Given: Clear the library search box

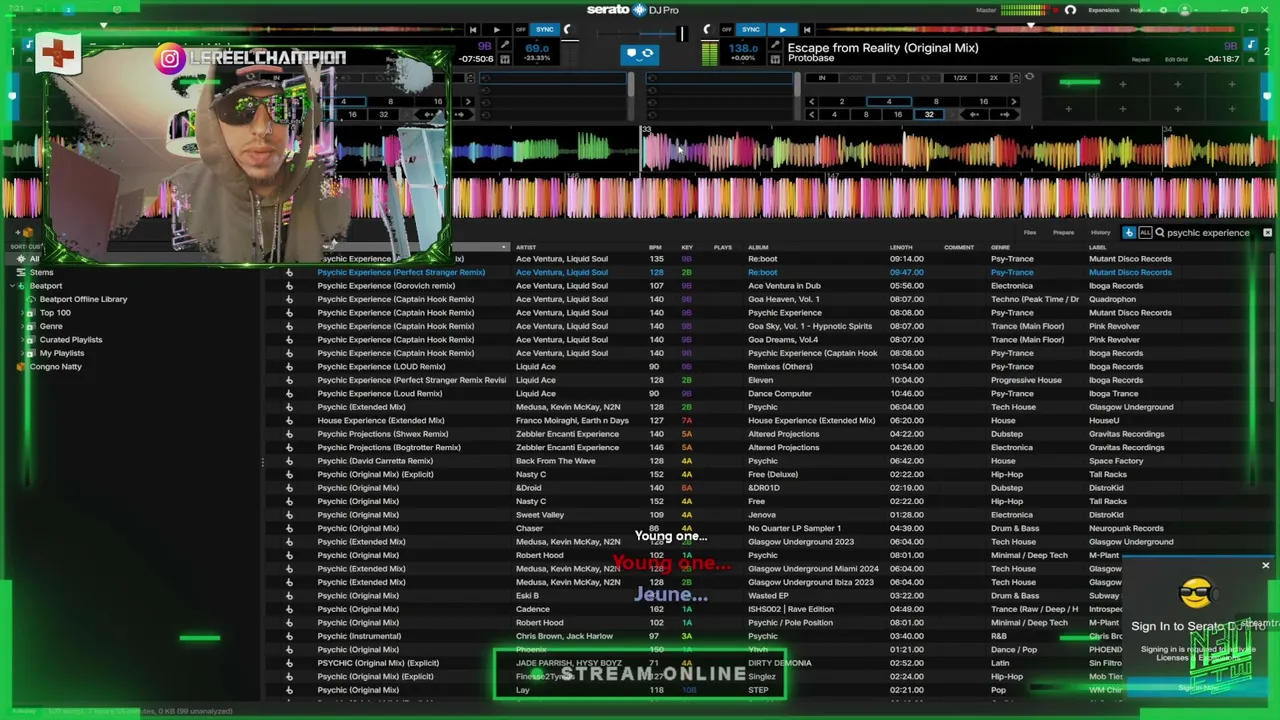Looking at the screenshot, I should 1267,233.
